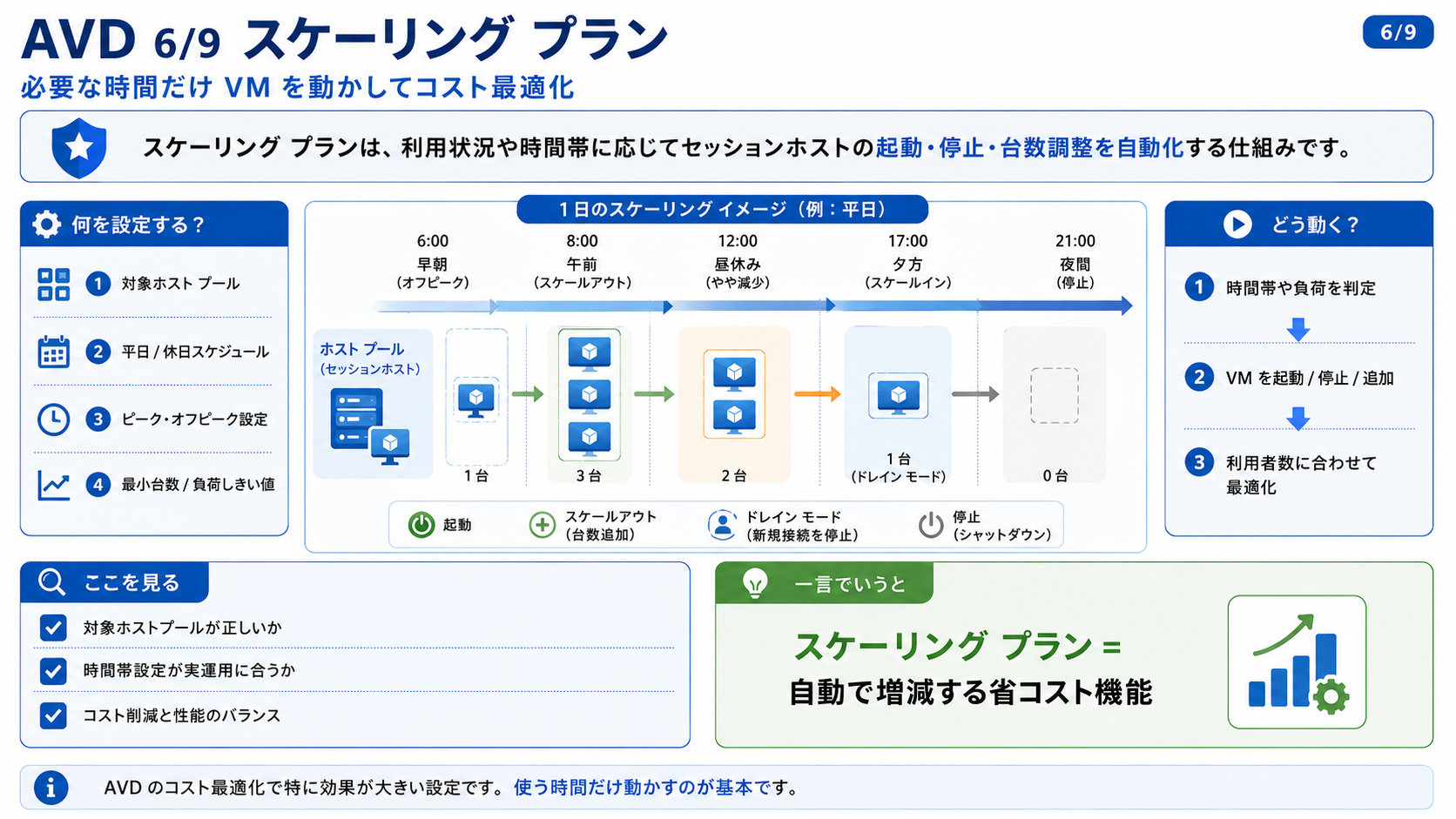Screen dimensions: 1456x819
Task: Click the 1日のスケーリング イメージ header pill
Action: 722,210
